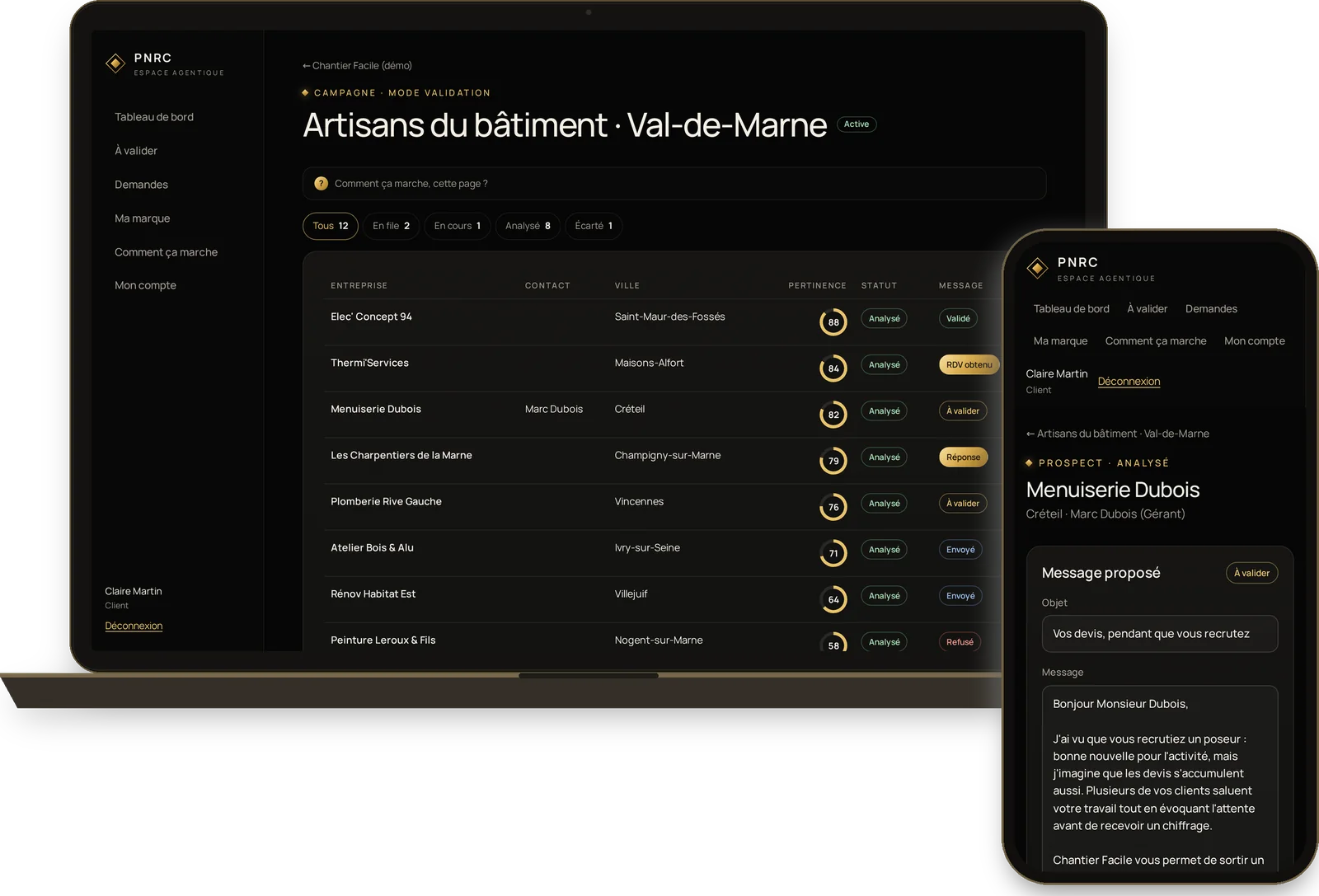Image resolution: width=1319 pixels, height=896 pixels.
Task: Open Mon compte in laptop sidebar
Action: click(145, 285)
